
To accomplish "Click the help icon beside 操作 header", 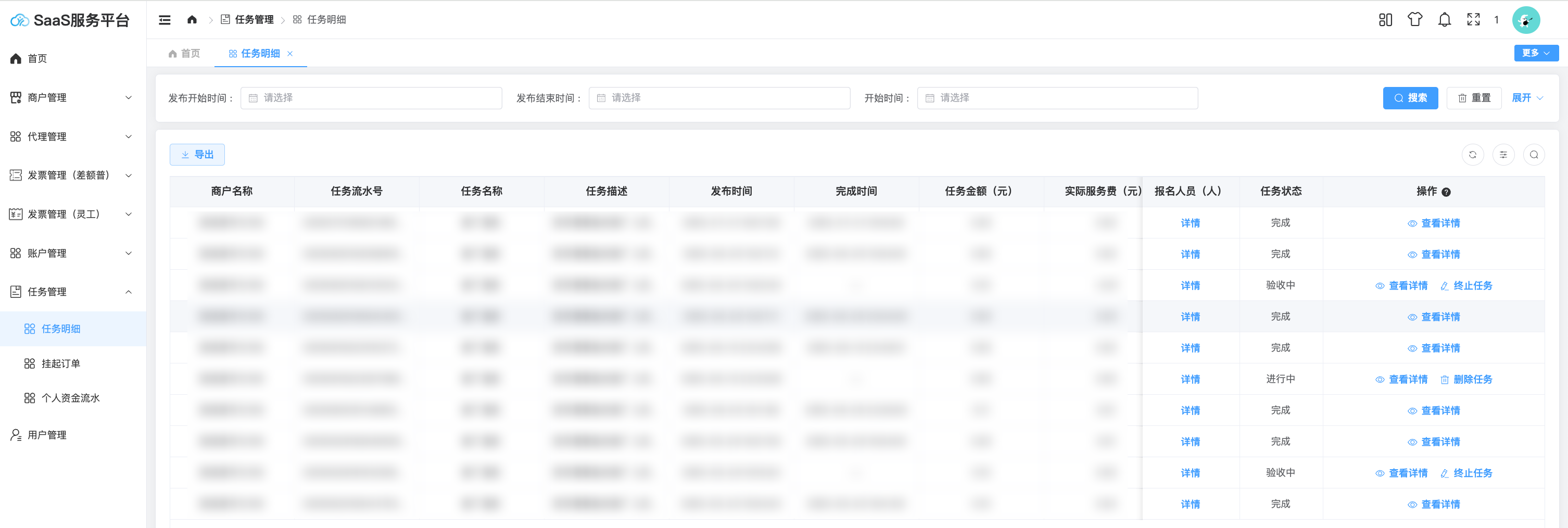I will pos(1446,193).
